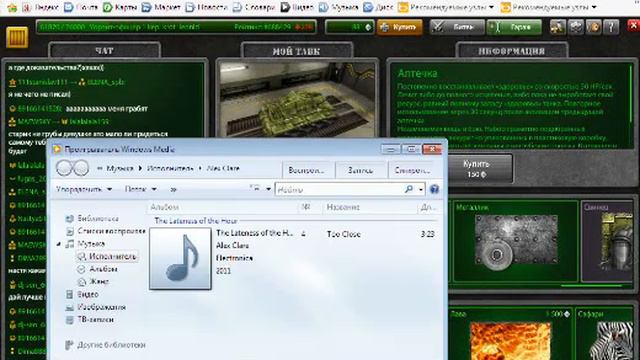This screenshot has height=360, width=640.
Task: Show hidden toolbar commands via » chevron
Action: (x=173, y=189)
